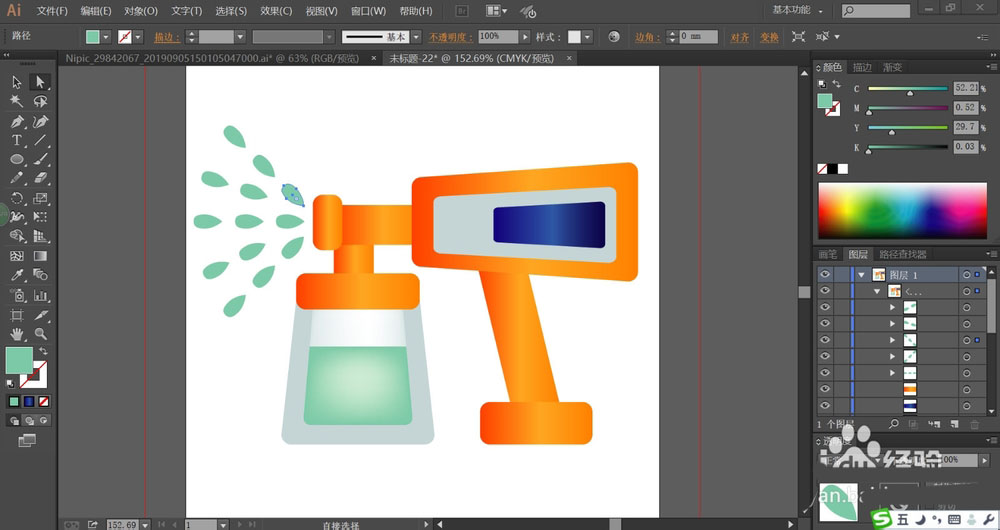Screen dimensions: 1000x530
Task: Open the fill color dropdown in the control bar
Action: click(106, 37)
